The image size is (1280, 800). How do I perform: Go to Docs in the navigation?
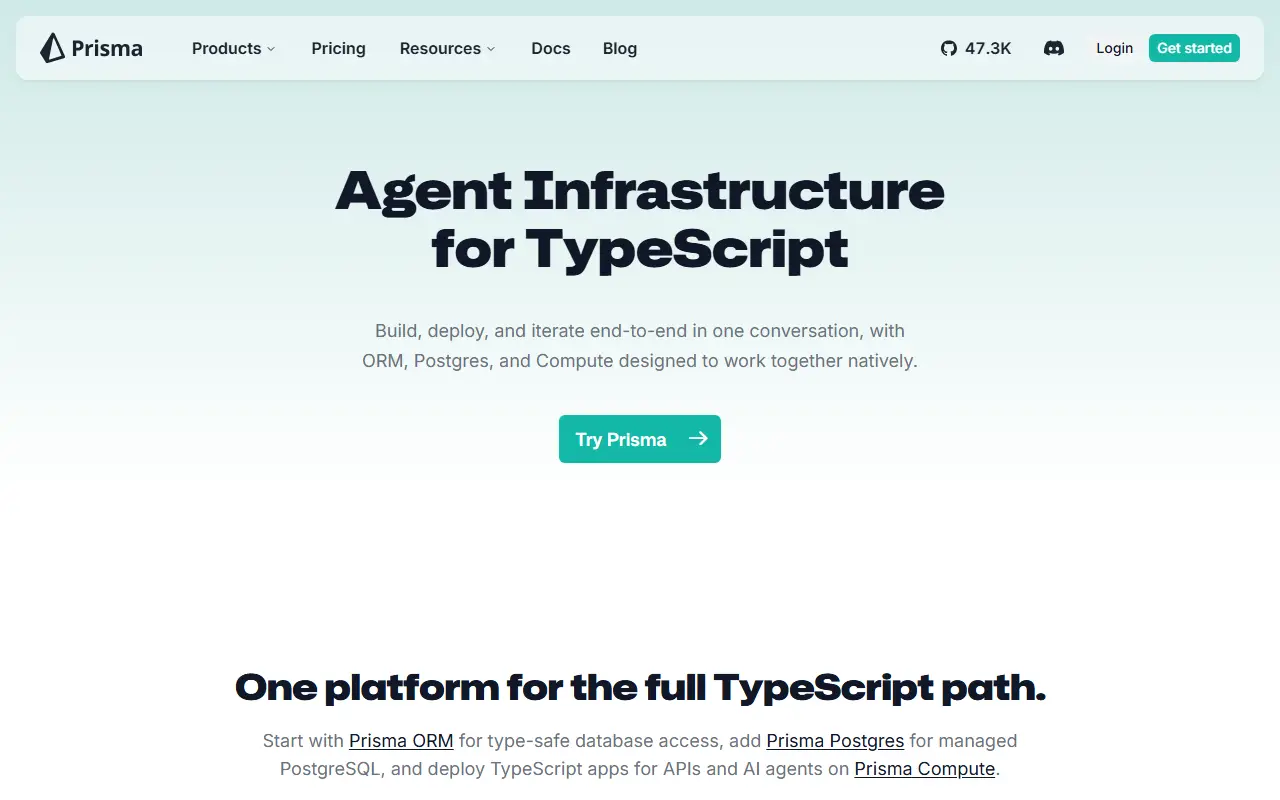(551, 48)
